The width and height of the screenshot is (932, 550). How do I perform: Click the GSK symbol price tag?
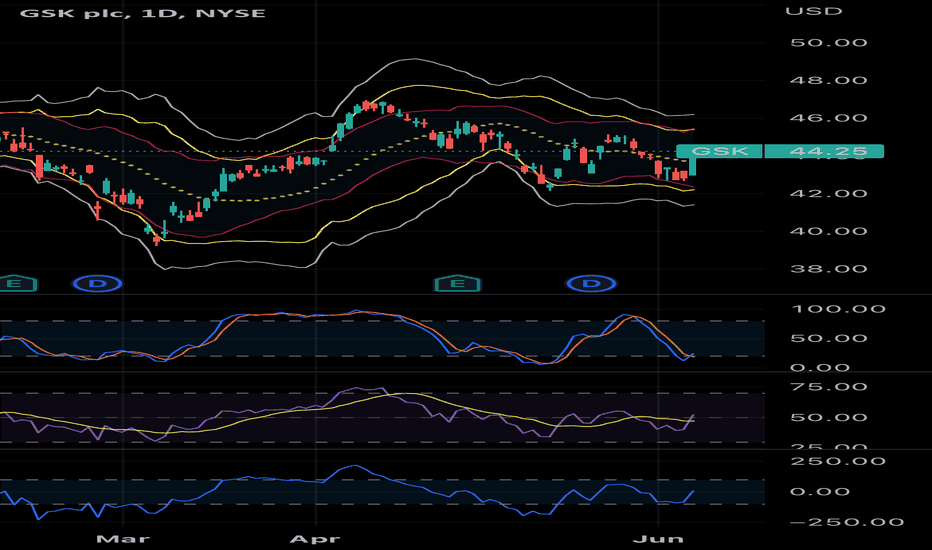(719, 151)
